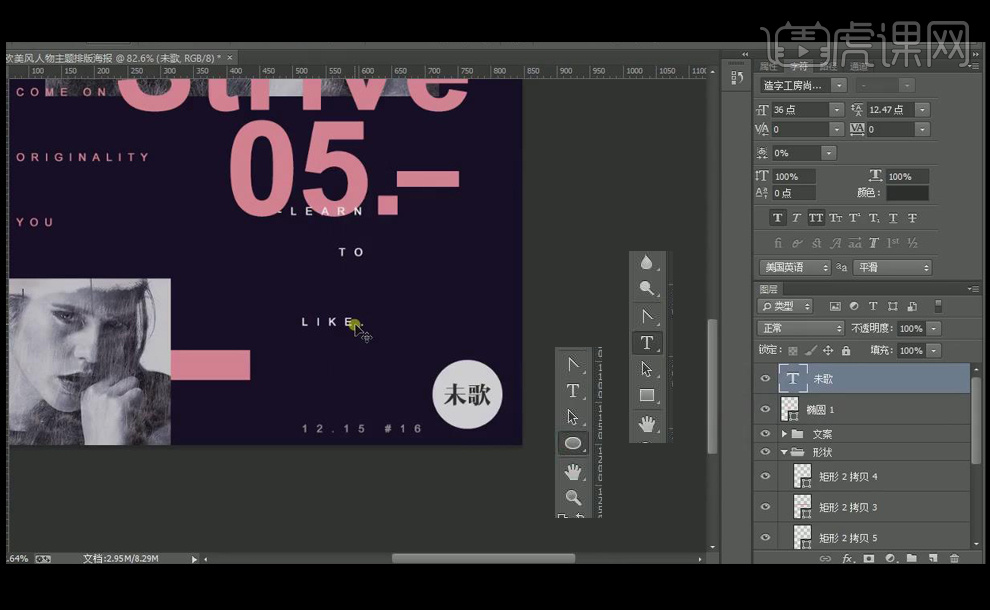Image resolution: width=990 pixels, height=610 pixels.
Task: Filter layers by pixel layers icon
Action: pos(835,306)
